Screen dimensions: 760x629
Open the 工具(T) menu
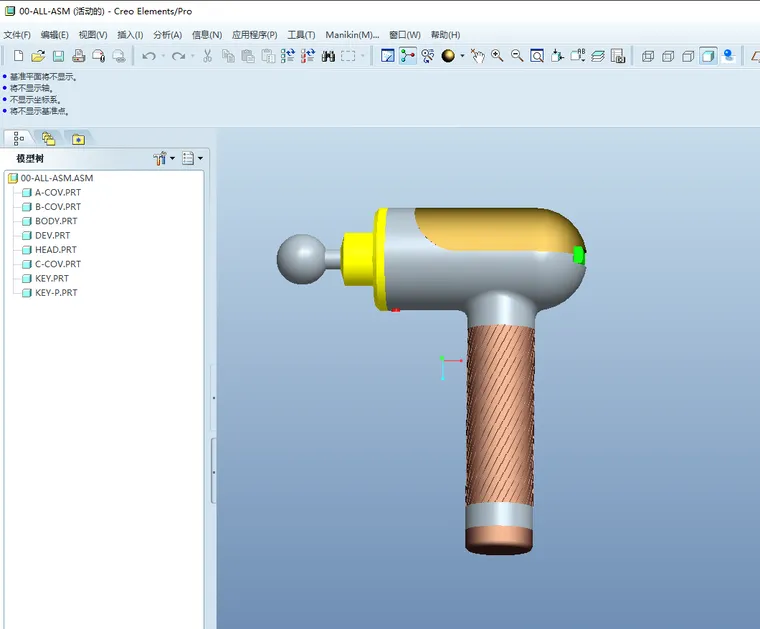click(301, 35)
